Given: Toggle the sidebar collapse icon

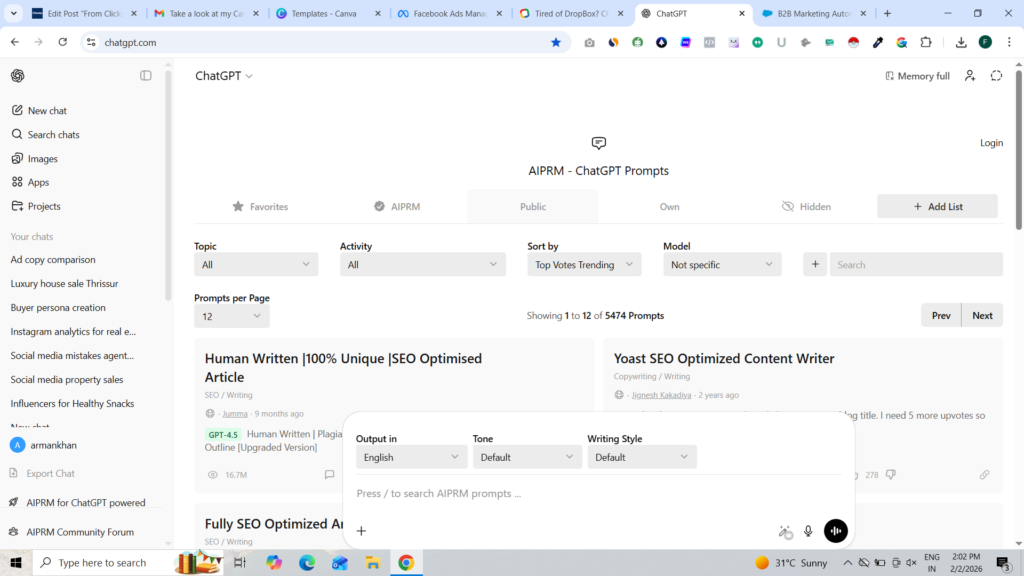Looking at the screenshot, I should point(146,76).
